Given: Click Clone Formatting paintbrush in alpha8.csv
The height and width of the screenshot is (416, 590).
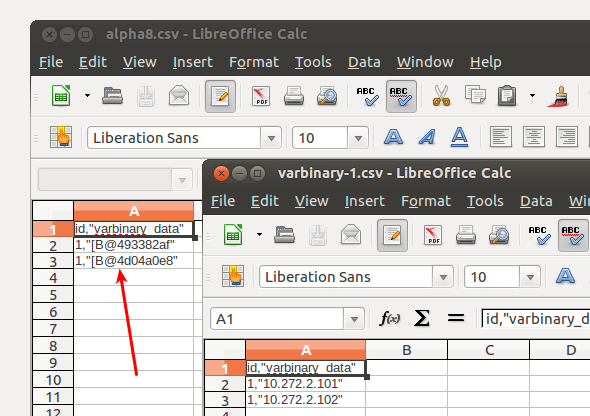Looking at the screenshot, I should click(x=558, y=96).
